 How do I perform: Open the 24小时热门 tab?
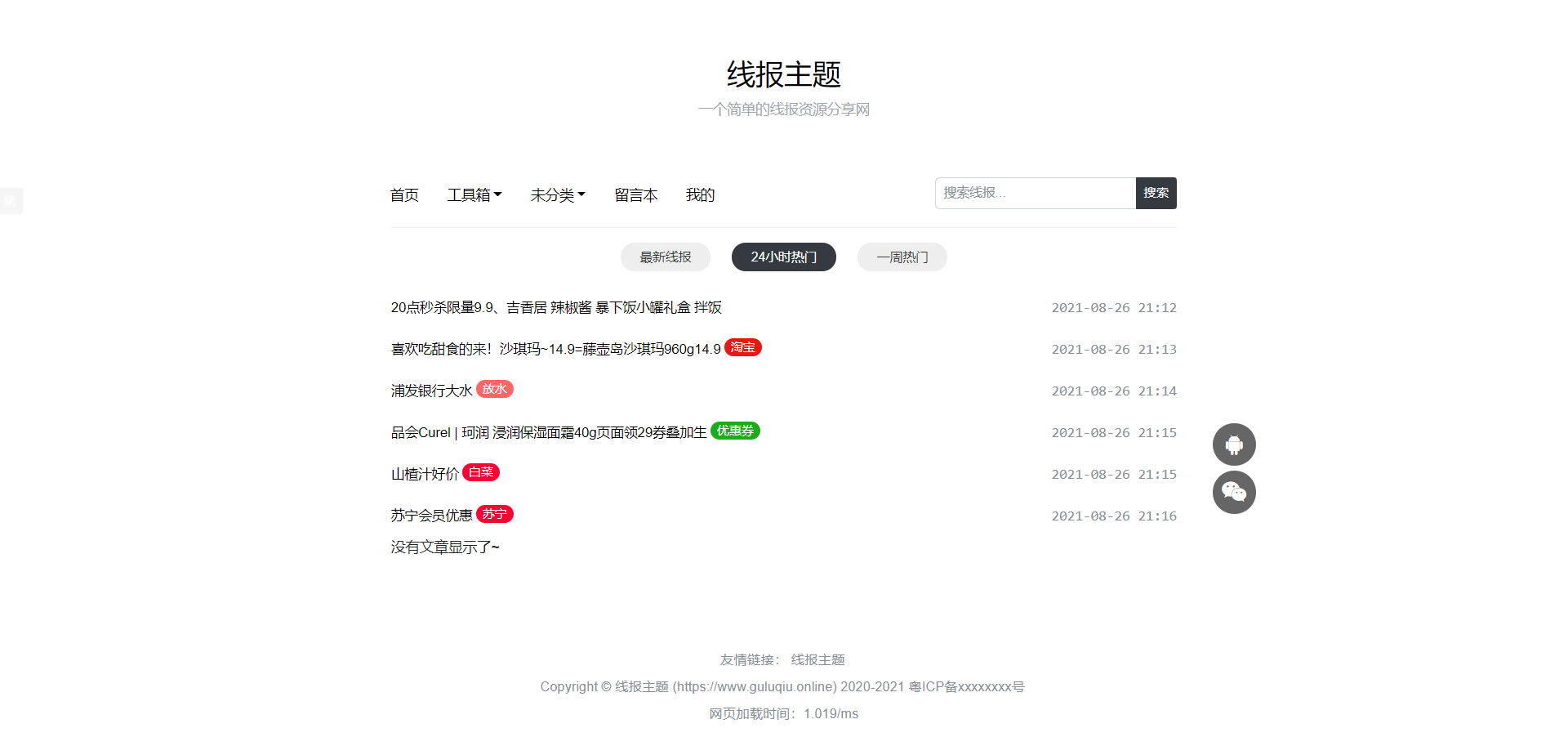(x=783, y=257)
